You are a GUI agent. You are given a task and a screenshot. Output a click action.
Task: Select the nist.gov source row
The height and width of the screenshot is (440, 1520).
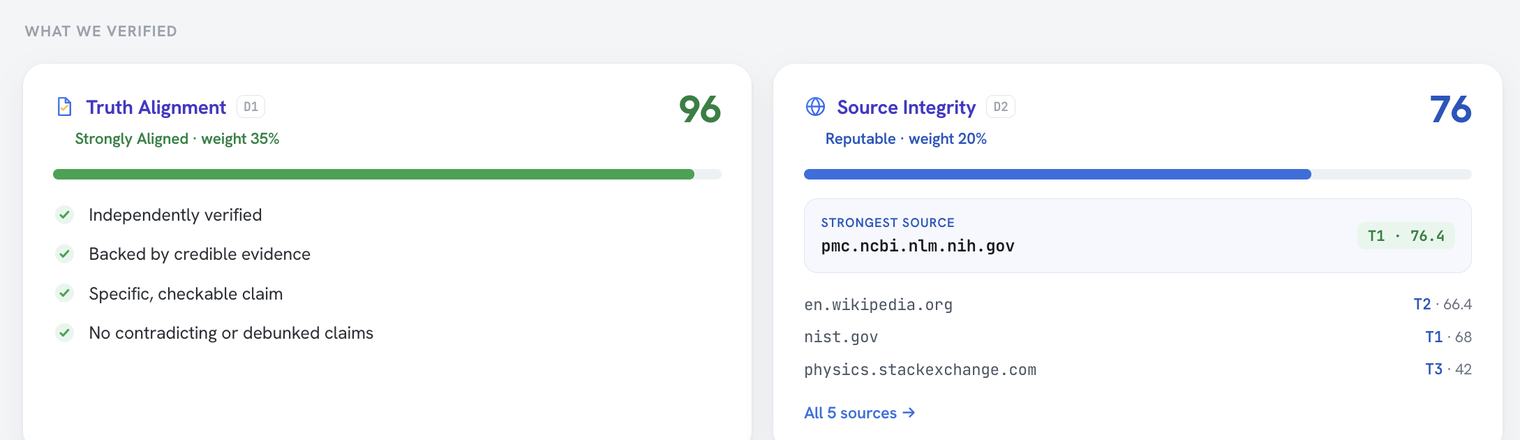[x=1138, y=337]
